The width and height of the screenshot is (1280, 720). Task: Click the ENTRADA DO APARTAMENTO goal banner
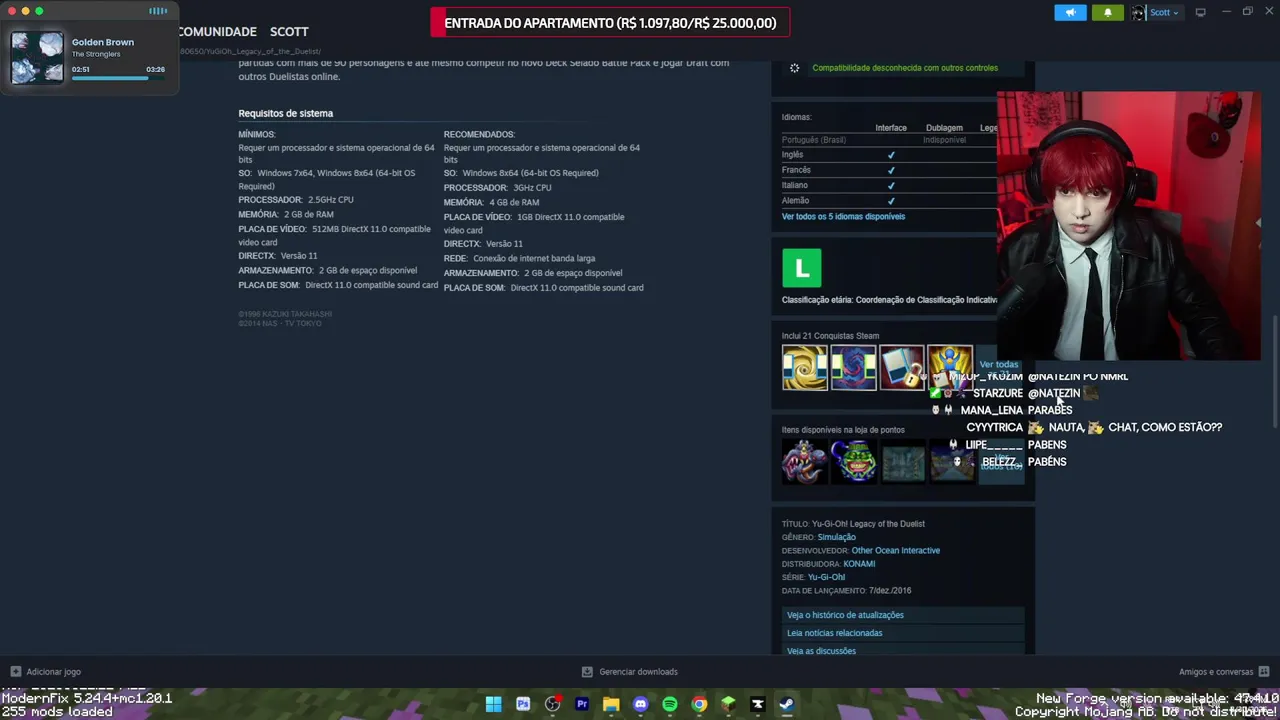[610, 23]
